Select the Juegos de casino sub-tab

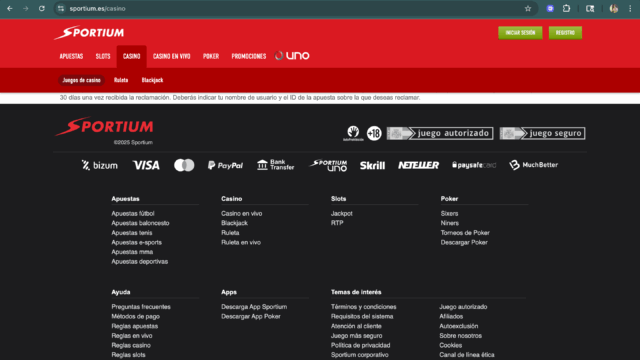tap(82, 80)
